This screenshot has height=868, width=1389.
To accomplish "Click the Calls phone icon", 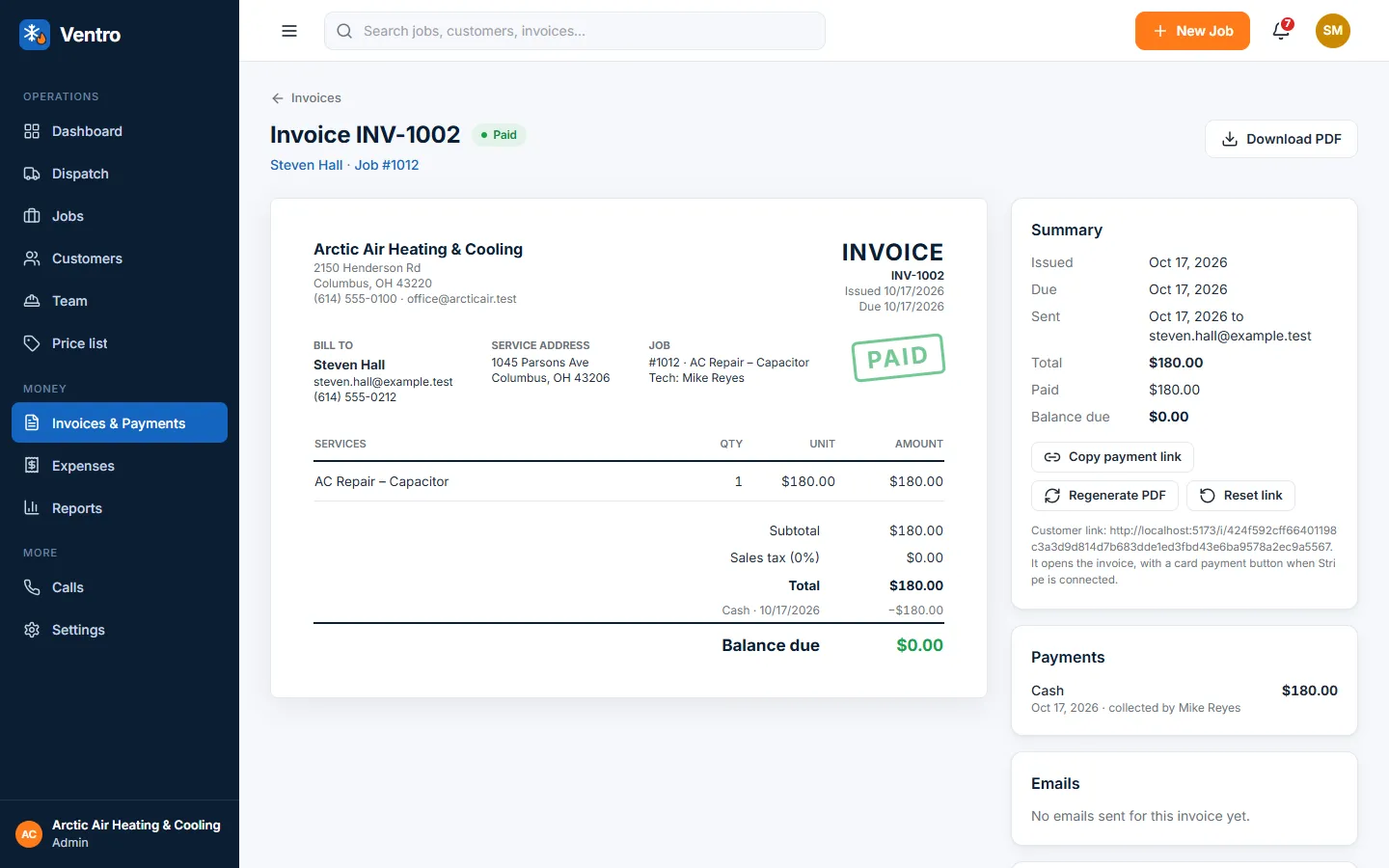I will point(32,587).
